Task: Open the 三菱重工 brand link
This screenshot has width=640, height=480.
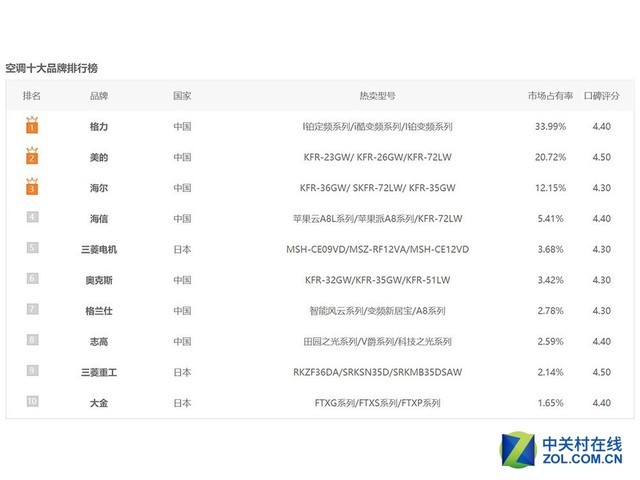Action: point(99,371)
